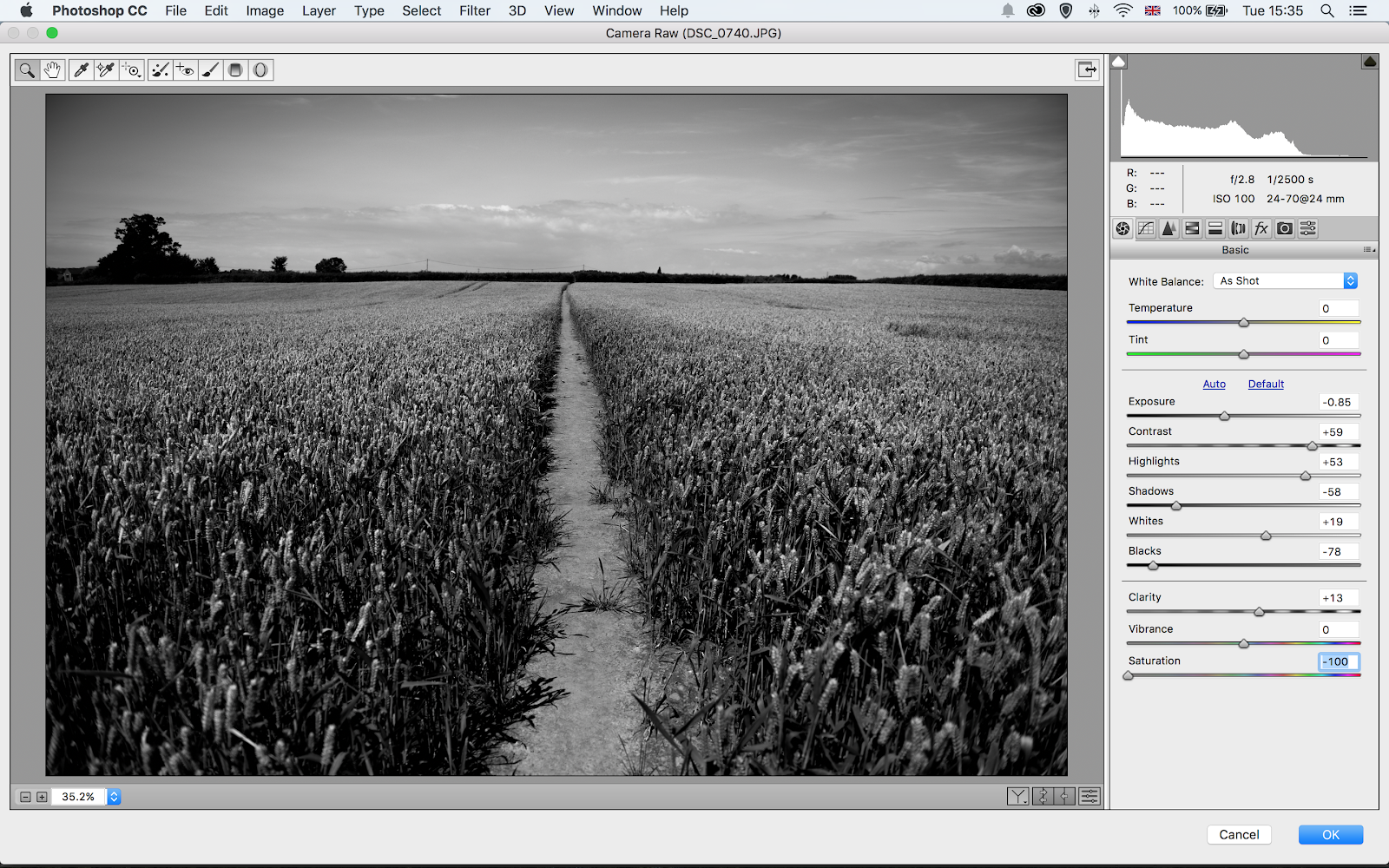
Task: Open the File menu
Action: point(176,10)
